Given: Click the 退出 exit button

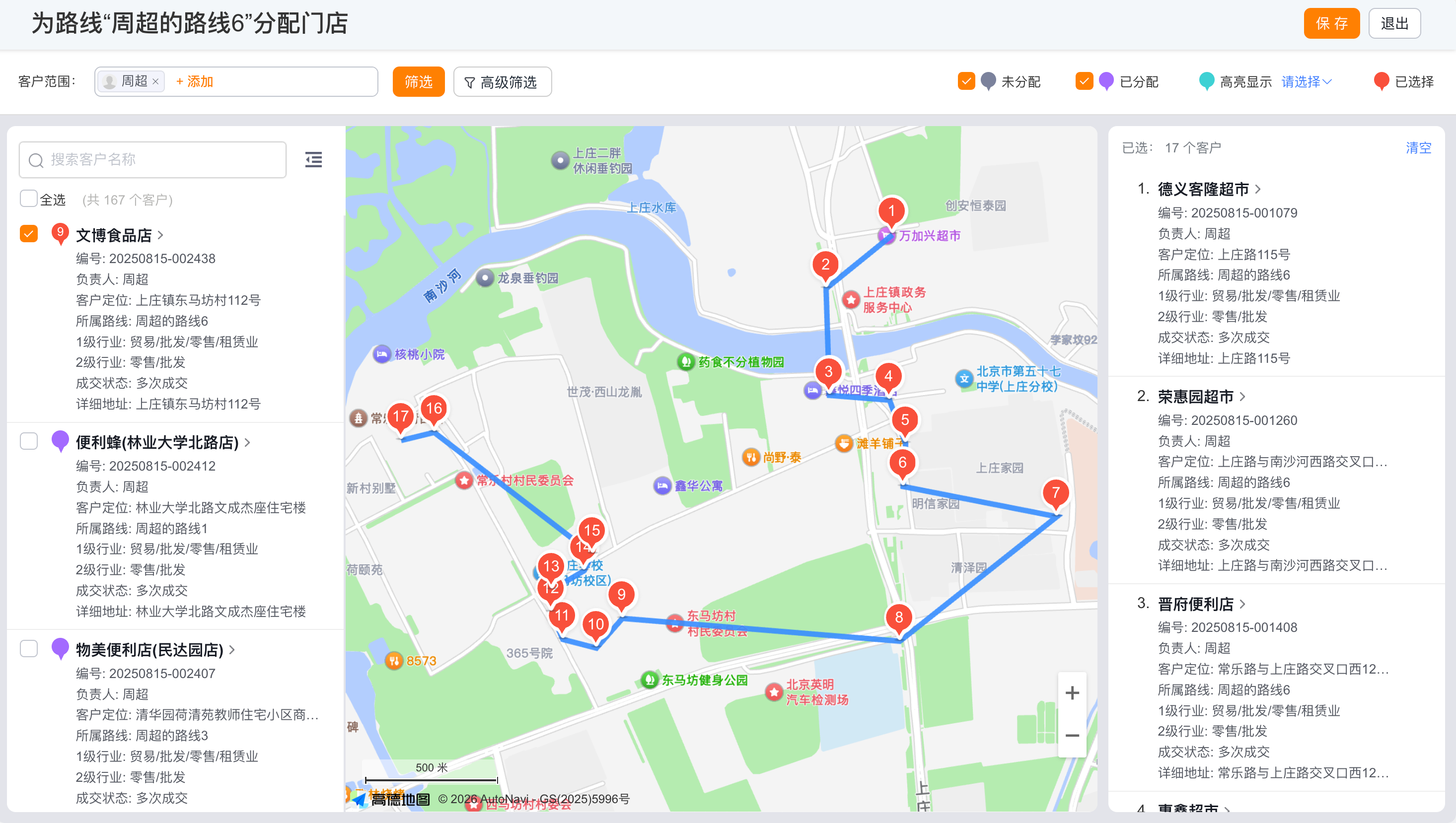Looking at the screenshot, I should [x=1394, y=23].
